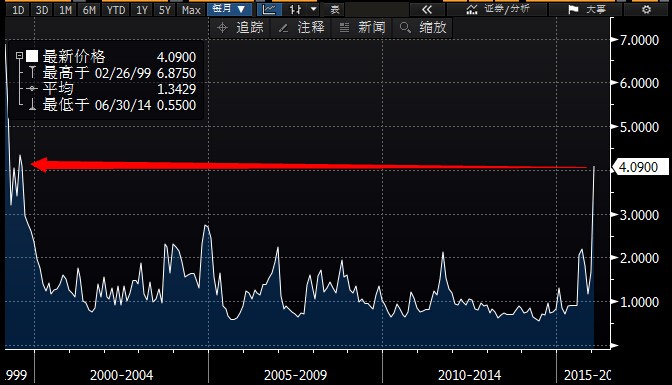
Task: Collapse the legend tree box
Action: coord(19,56)
